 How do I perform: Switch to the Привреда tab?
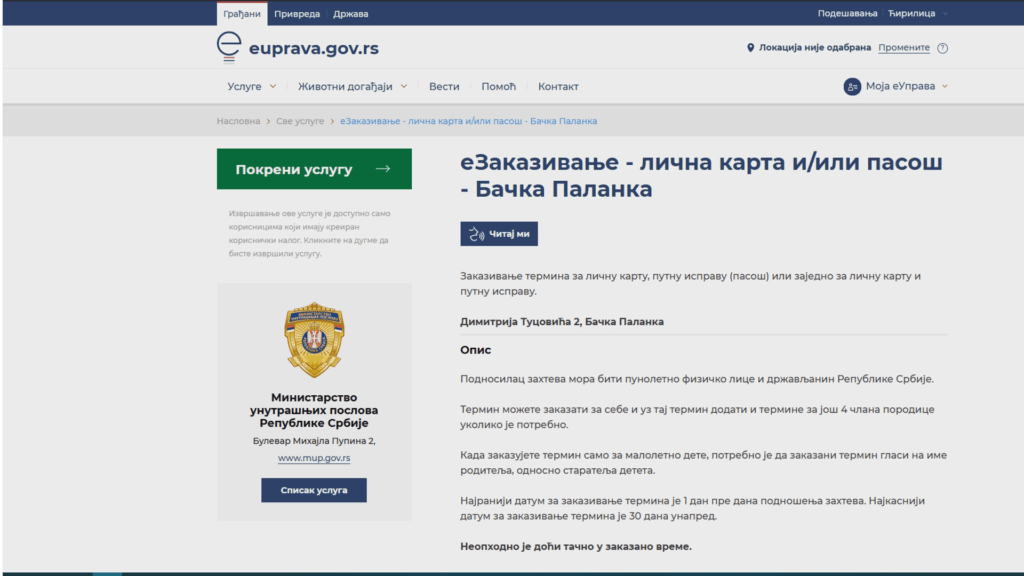point(297,13)
